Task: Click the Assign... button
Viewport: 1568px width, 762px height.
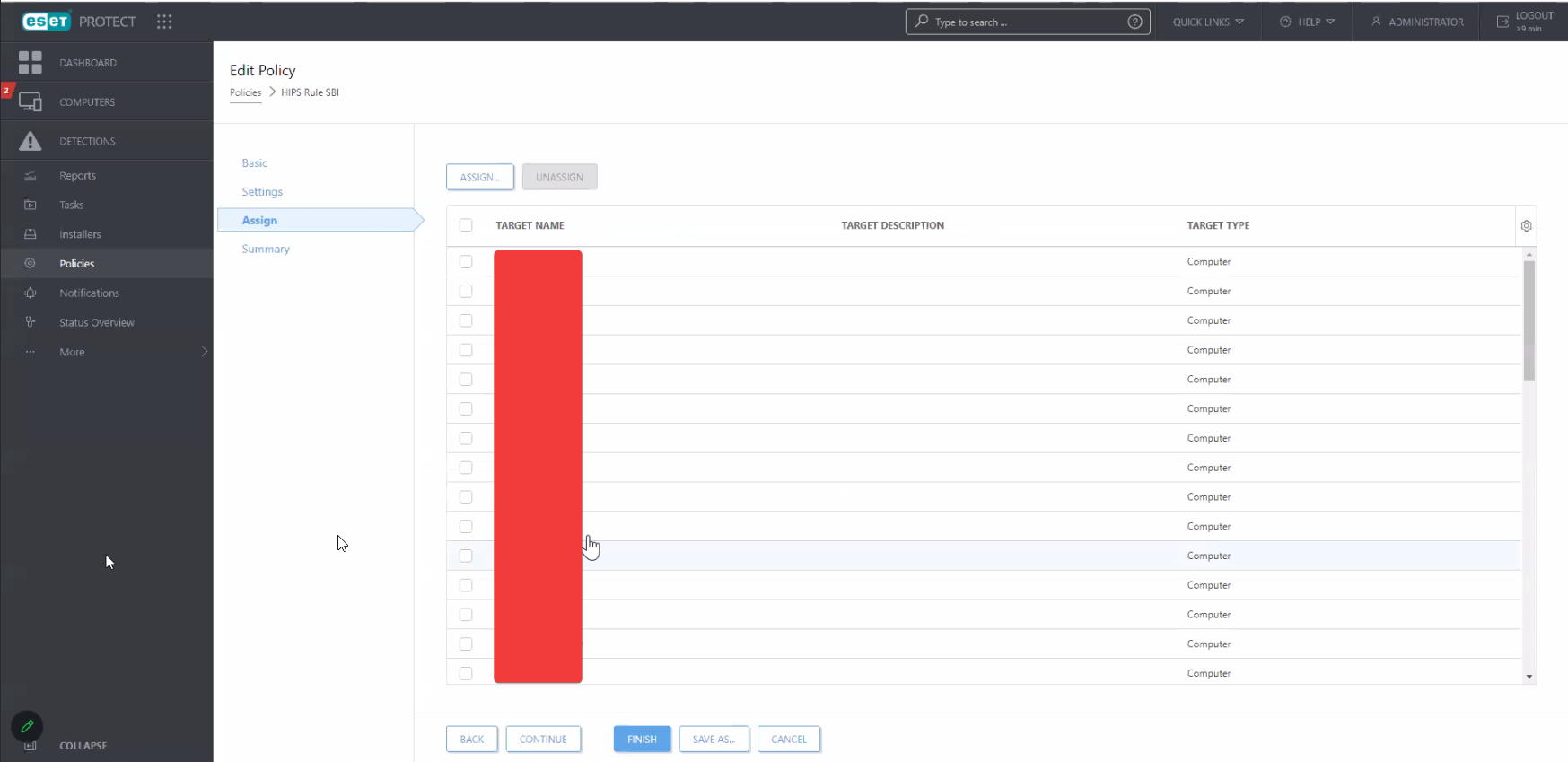Action: click(479, 177)
